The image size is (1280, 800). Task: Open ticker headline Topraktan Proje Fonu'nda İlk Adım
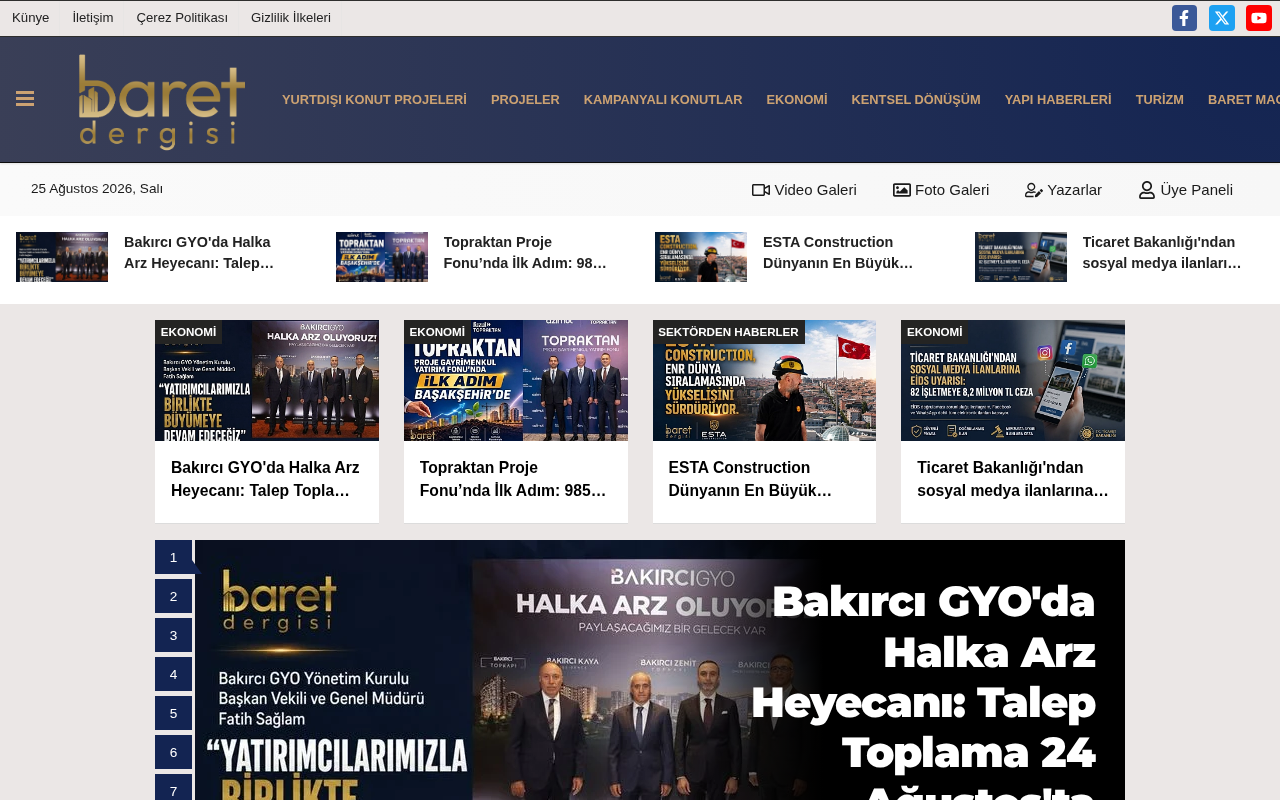tap(525, 253)
